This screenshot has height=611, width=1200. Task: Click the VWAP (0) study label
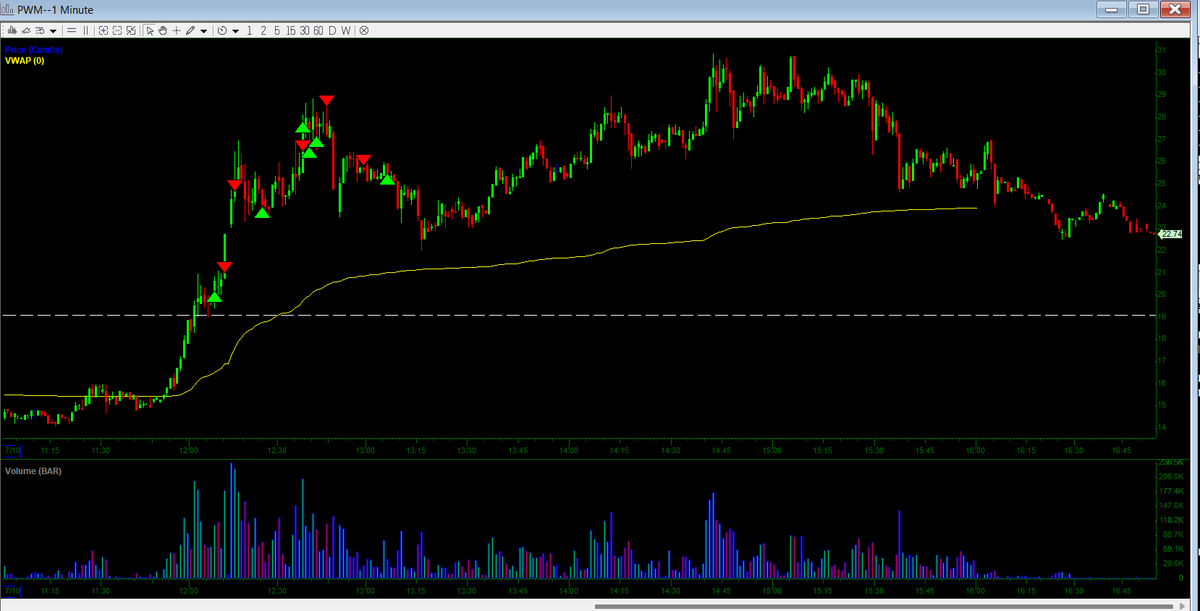[x=25, y=61]
